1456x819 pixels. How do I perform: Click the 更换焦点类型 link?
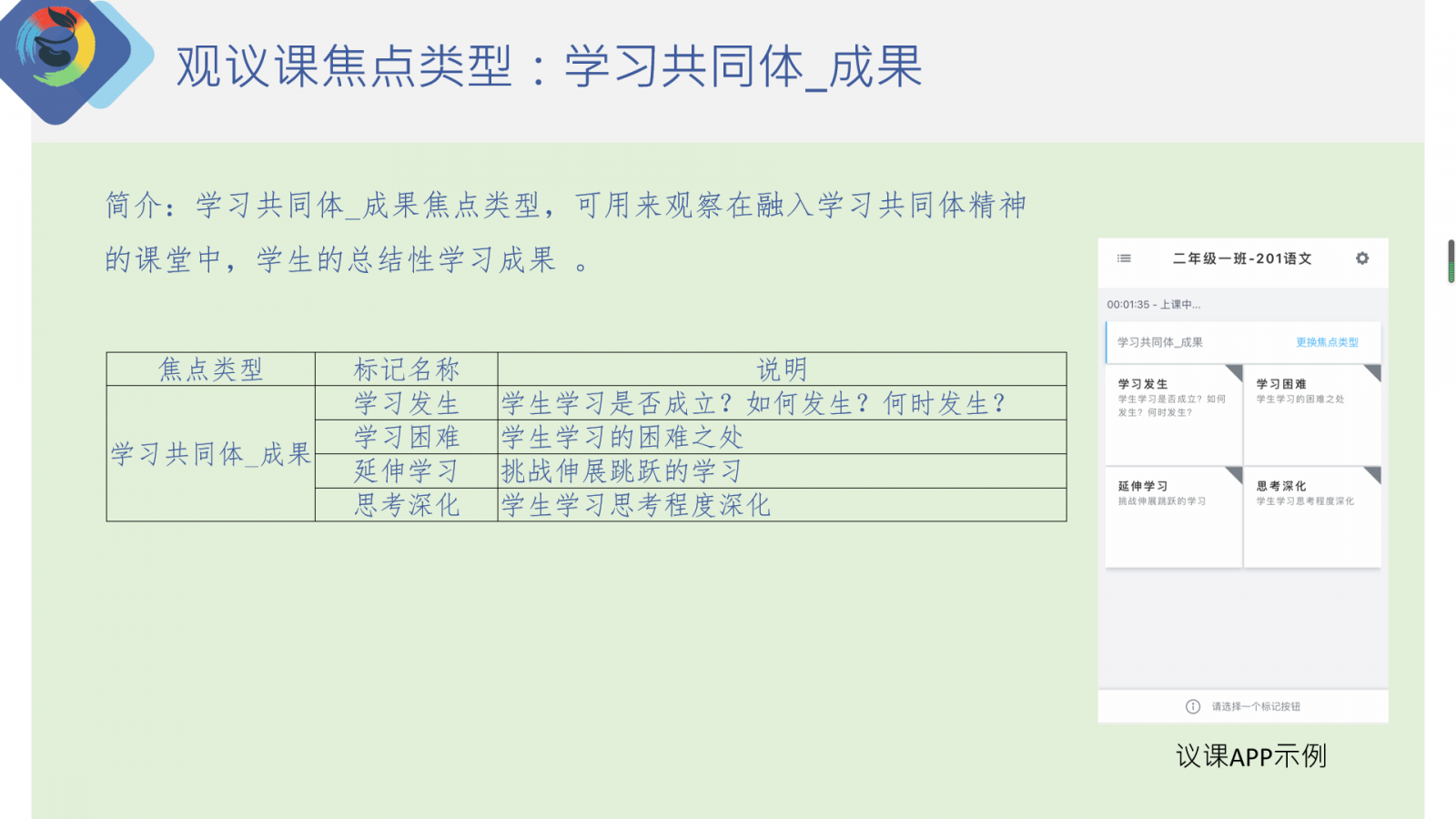pos(1327,342)
